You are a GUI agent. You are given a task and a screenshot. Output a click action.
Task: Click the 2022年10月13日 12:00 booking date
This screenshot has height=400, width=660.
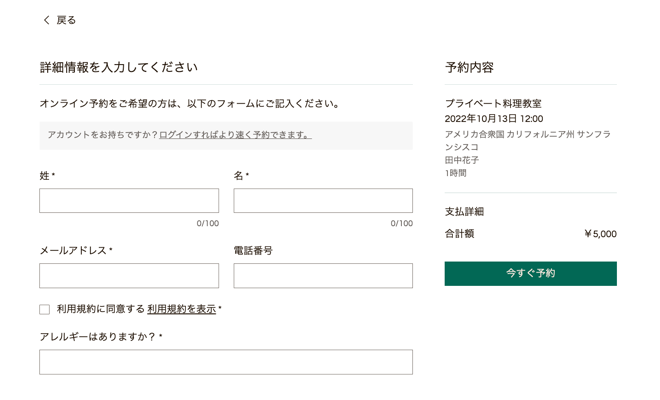pos(494,119)
